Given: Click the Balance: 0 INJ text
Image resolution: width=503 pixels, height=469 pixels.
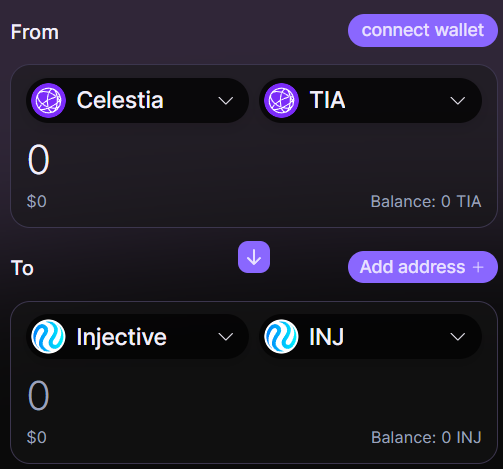Looking at the screenshot, I should tap(426, 437).
